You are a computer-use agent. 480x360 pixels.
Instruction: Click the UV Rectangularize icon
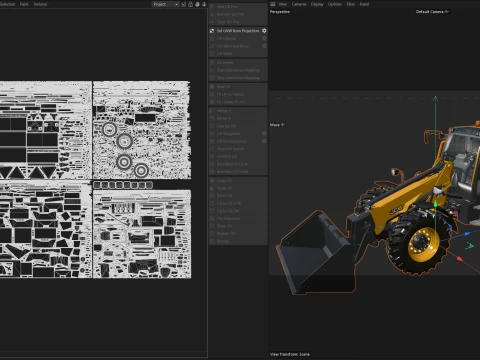(x=212, y=141)
